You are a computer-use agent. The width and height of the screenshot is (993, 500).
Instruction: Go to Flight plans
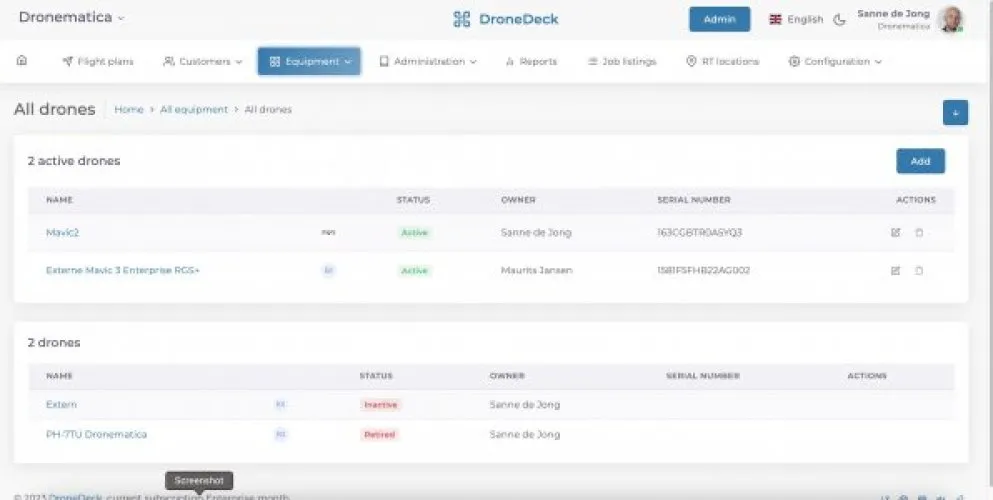point(98,62)
